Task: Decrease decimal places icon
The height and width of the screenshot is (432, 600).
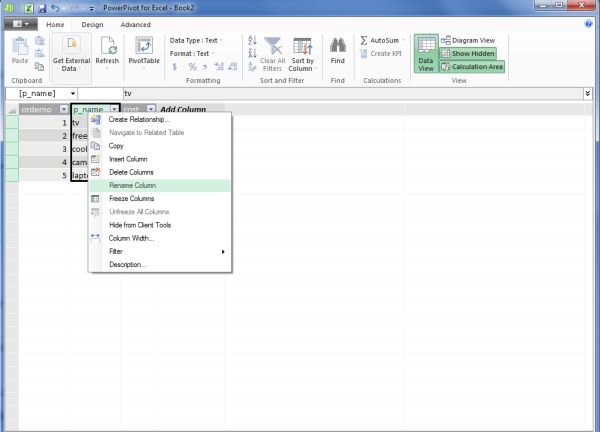Action: point(233,67)
